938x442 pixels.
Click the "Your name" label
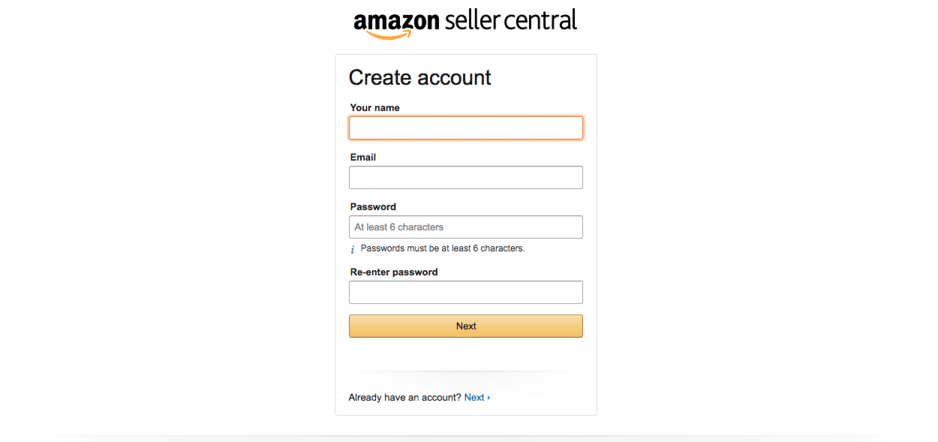point(374,108)
